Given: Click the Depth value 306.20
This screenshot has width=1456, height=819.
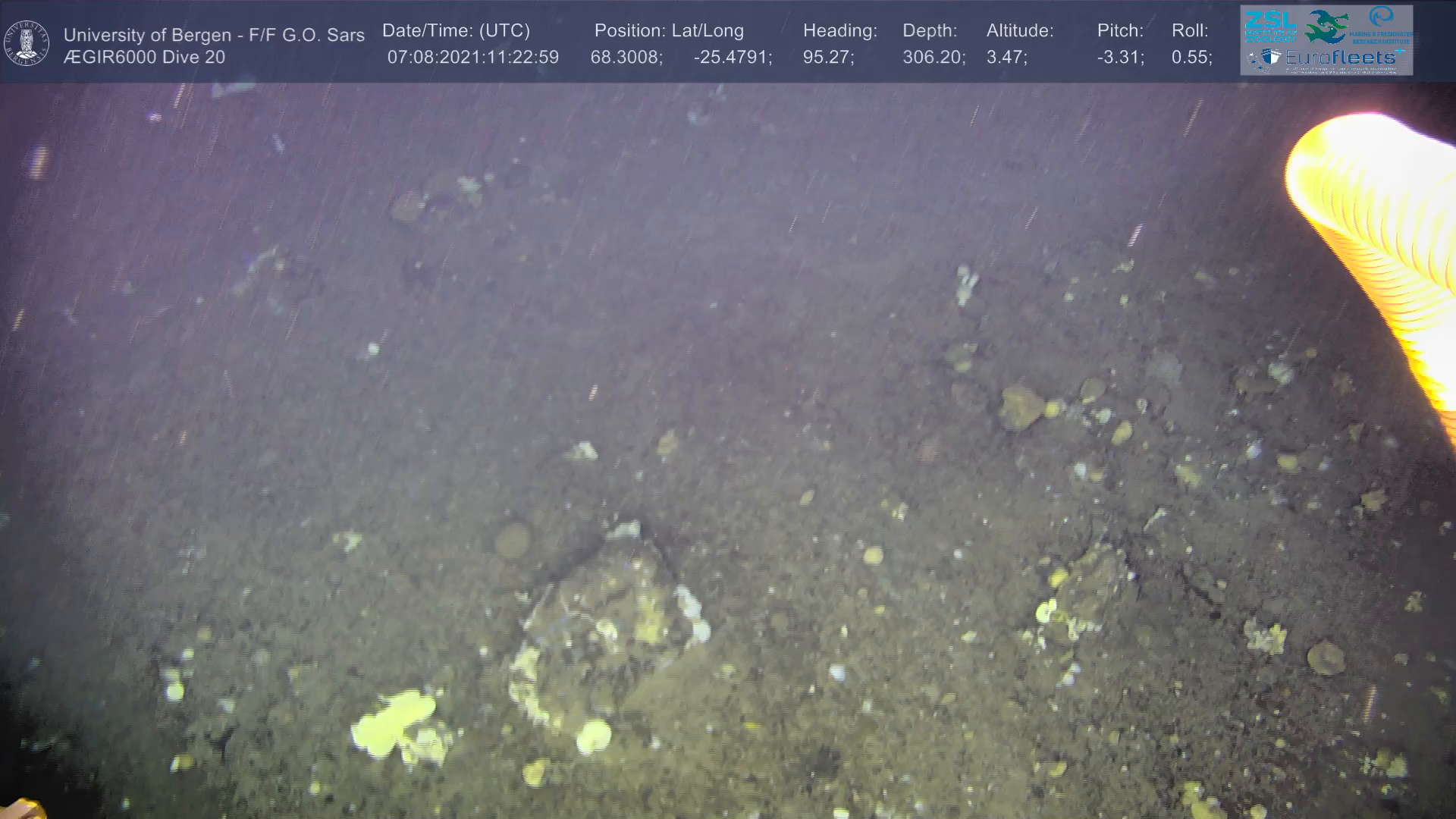Looking at the screenshot, I should pos(933,58).
